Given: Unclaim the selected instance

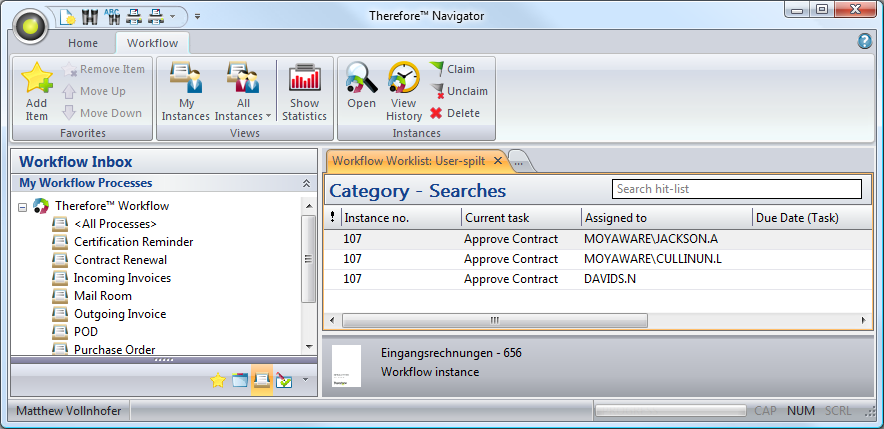Looking at the screenshot, I should click(459, 91).
